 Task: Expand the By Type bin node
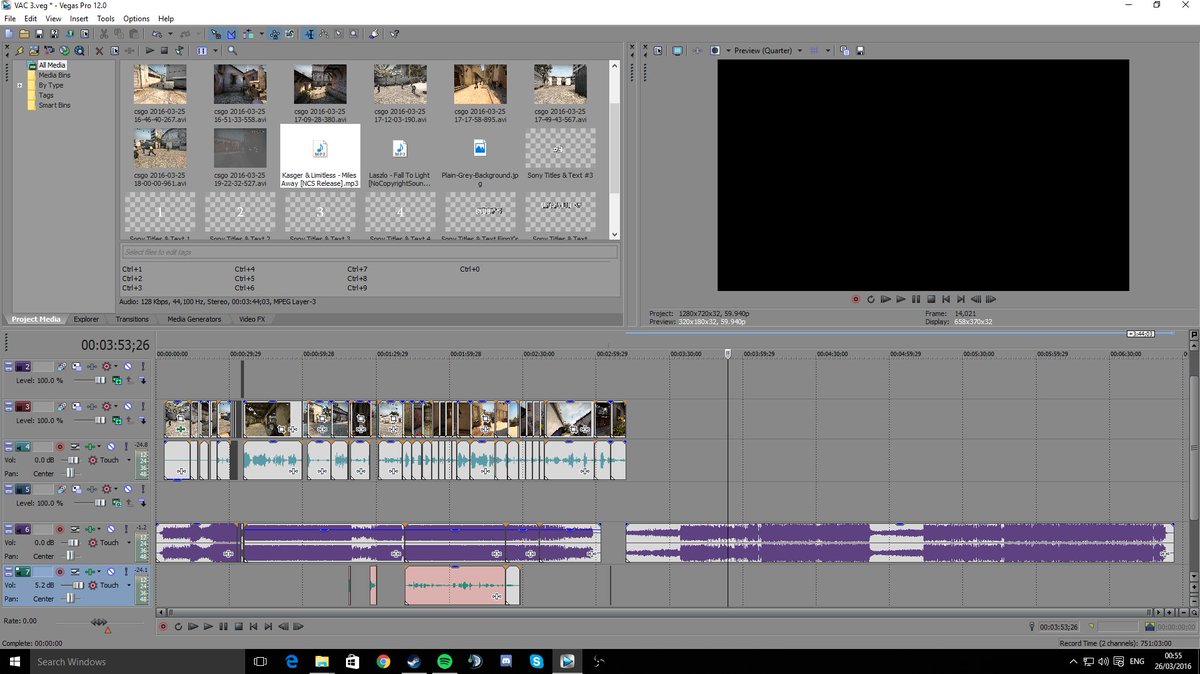20,85
